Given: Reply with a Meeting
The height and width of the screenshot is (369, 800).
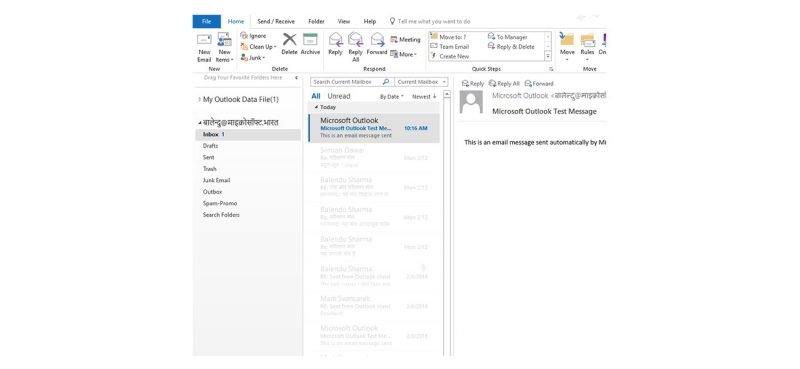Looking at the screenshot, I should tap(406, 39).
